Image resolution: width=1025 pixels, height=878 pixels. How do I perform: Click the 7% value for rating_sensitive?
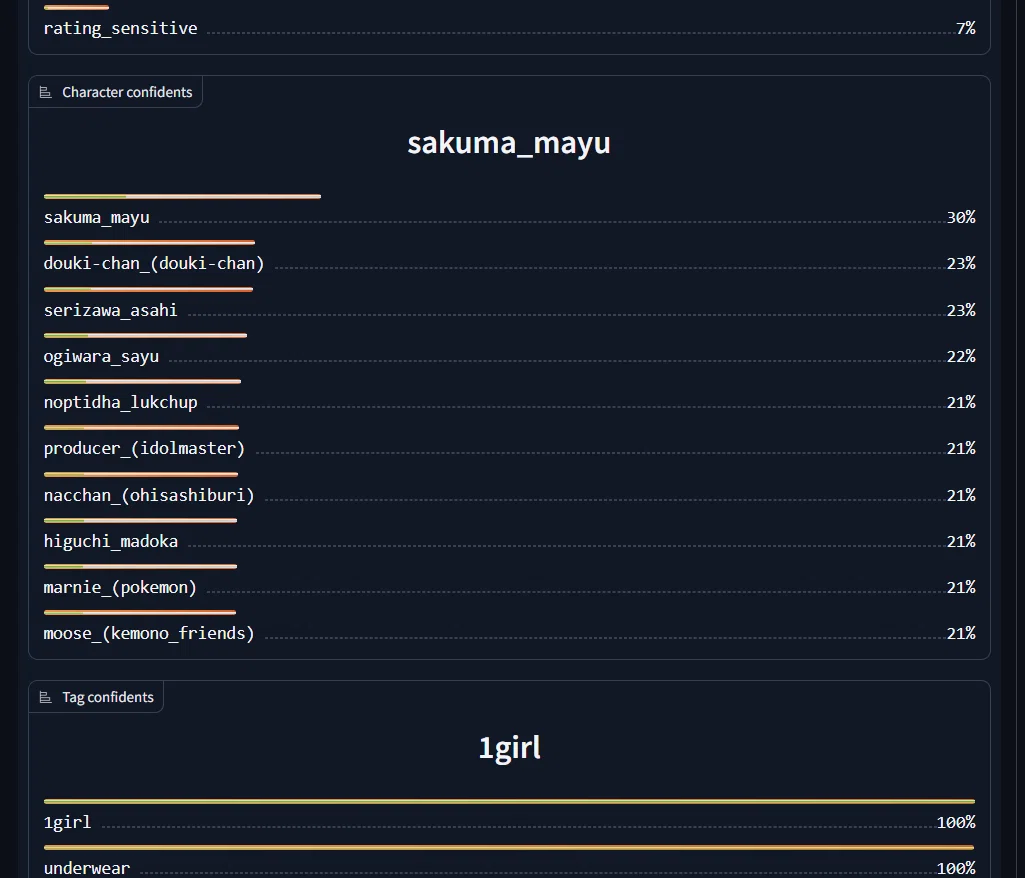point(966,28)
